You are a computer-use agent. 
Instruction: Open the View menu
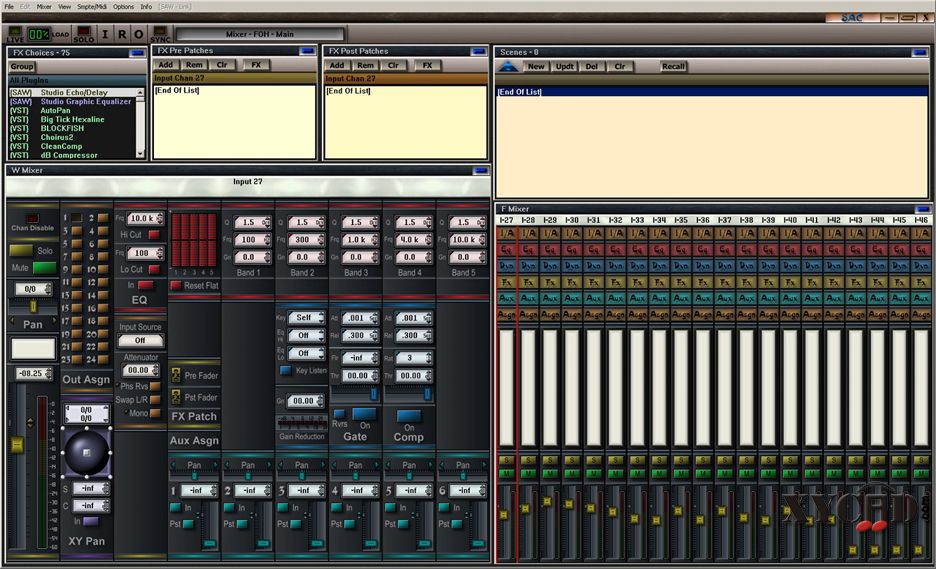pos(64,7)
